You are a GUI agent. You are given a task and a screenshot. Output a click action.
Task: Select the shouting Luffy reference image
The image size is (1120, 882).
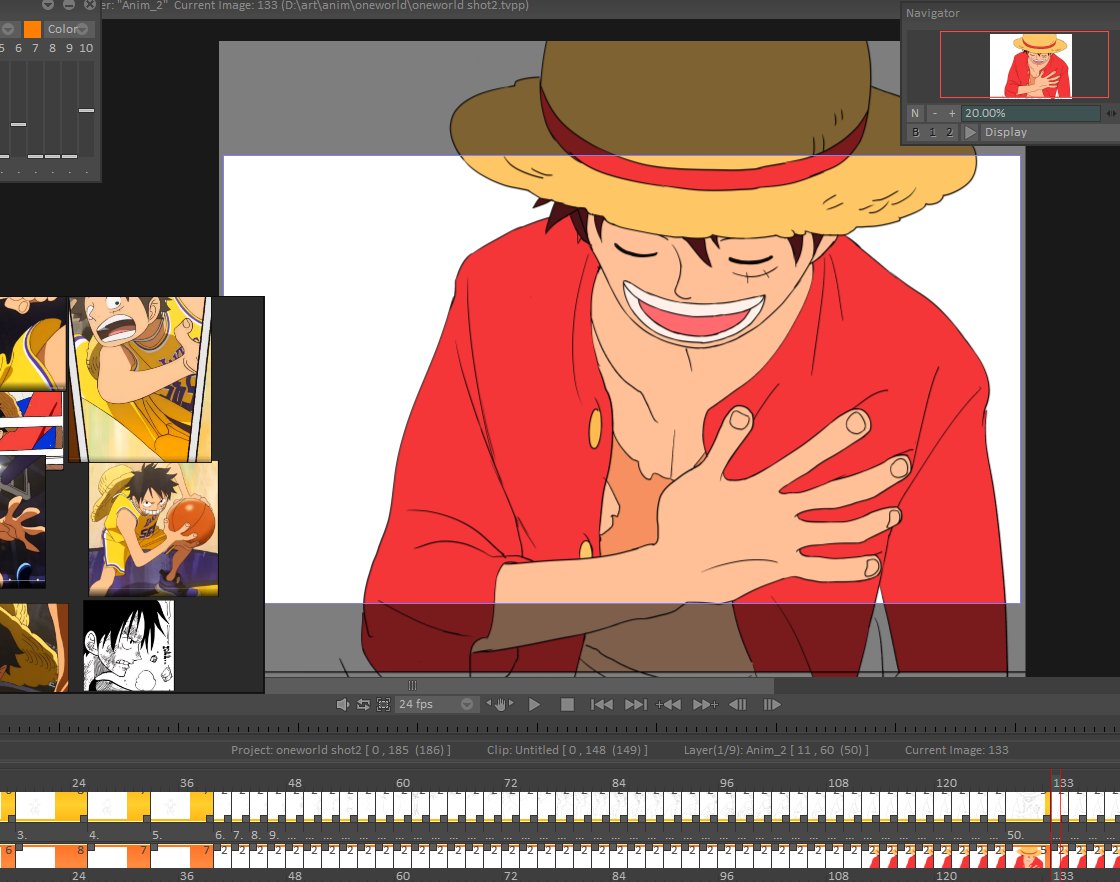(140, 379)
